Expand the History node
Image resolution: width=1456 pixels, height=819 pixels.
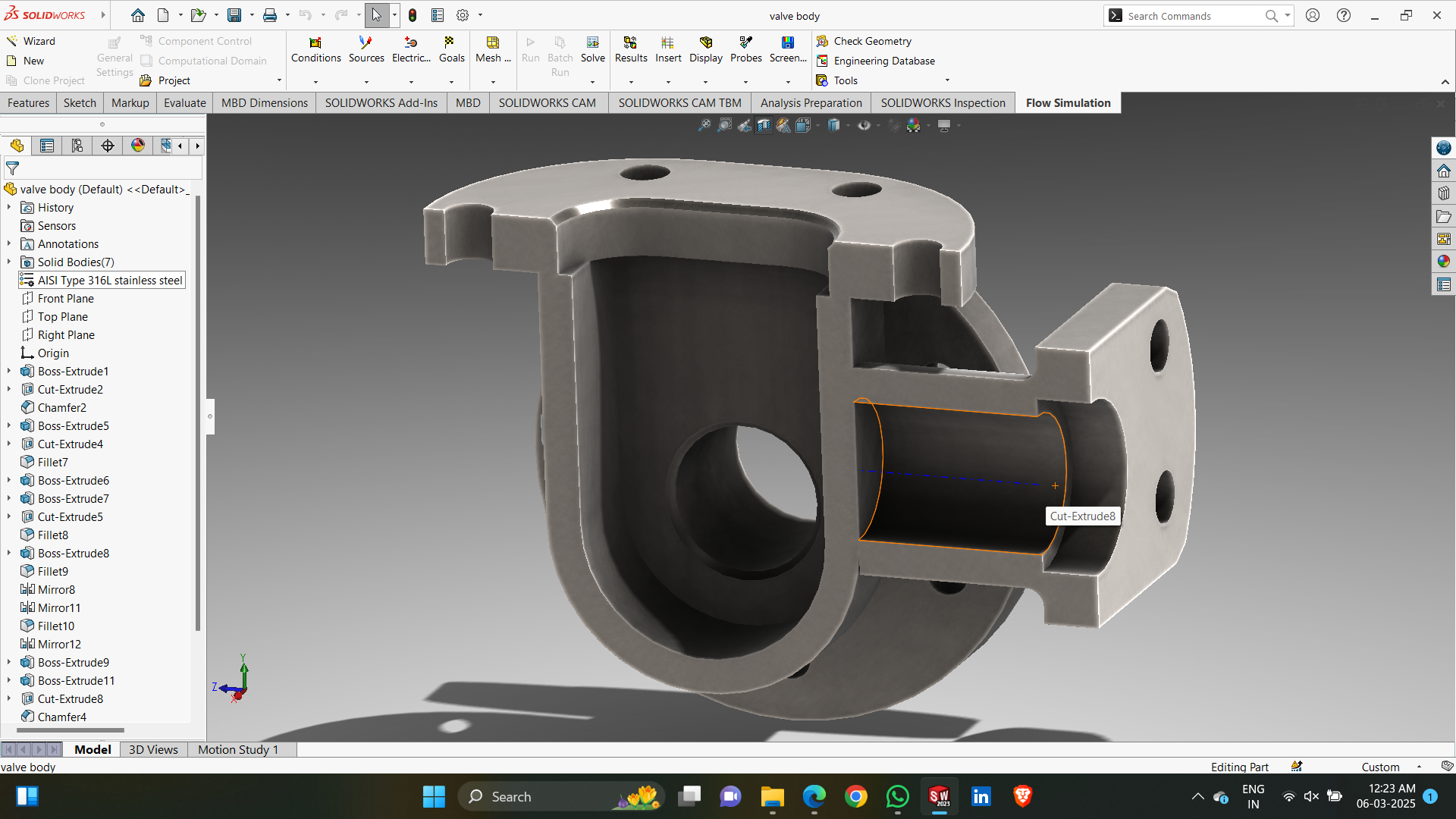9,208
